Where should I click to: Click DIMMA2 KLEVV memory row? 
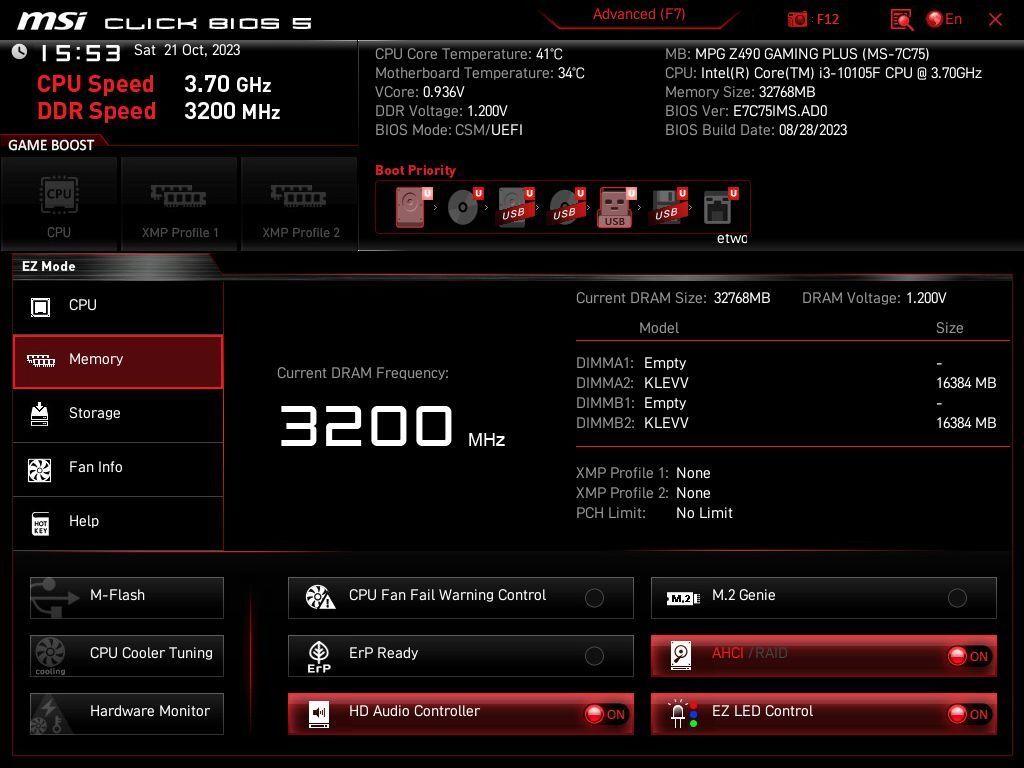click(x=786, y=383)
